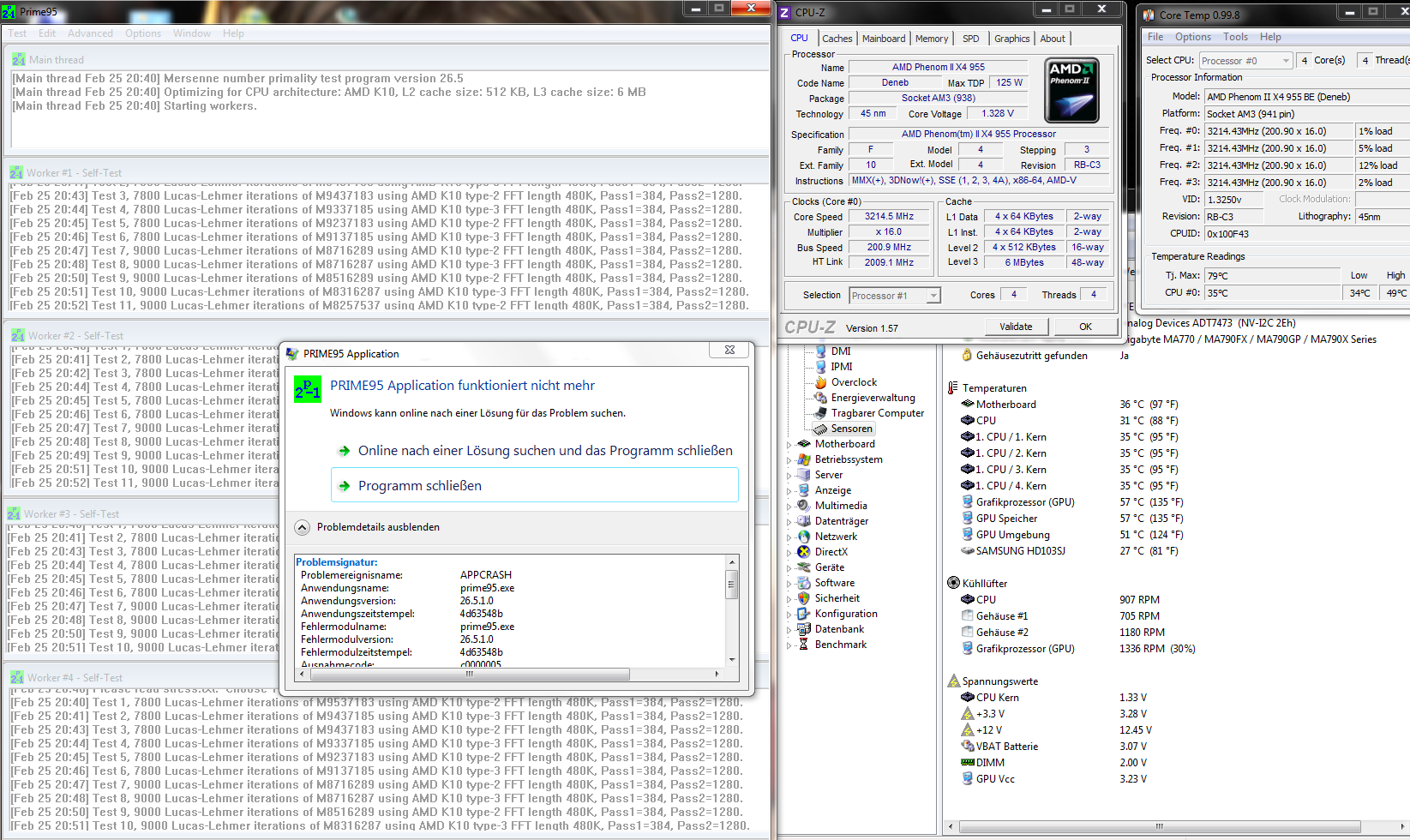Click the VBAT Batterie icon
The height and width of the screenshot is (840, 1410).
pos(967,747)
